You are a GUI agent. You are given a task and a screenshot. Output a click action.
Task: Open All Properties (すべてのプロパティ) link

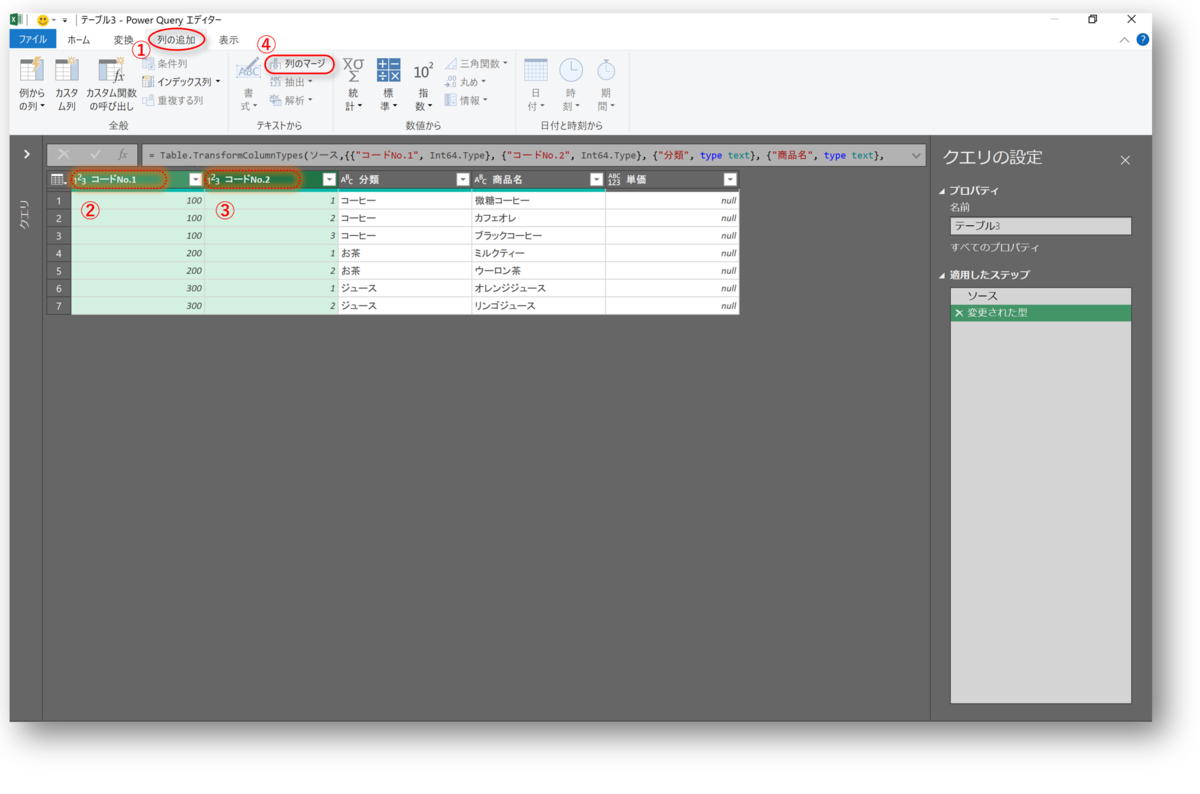(x=995, y=247)
